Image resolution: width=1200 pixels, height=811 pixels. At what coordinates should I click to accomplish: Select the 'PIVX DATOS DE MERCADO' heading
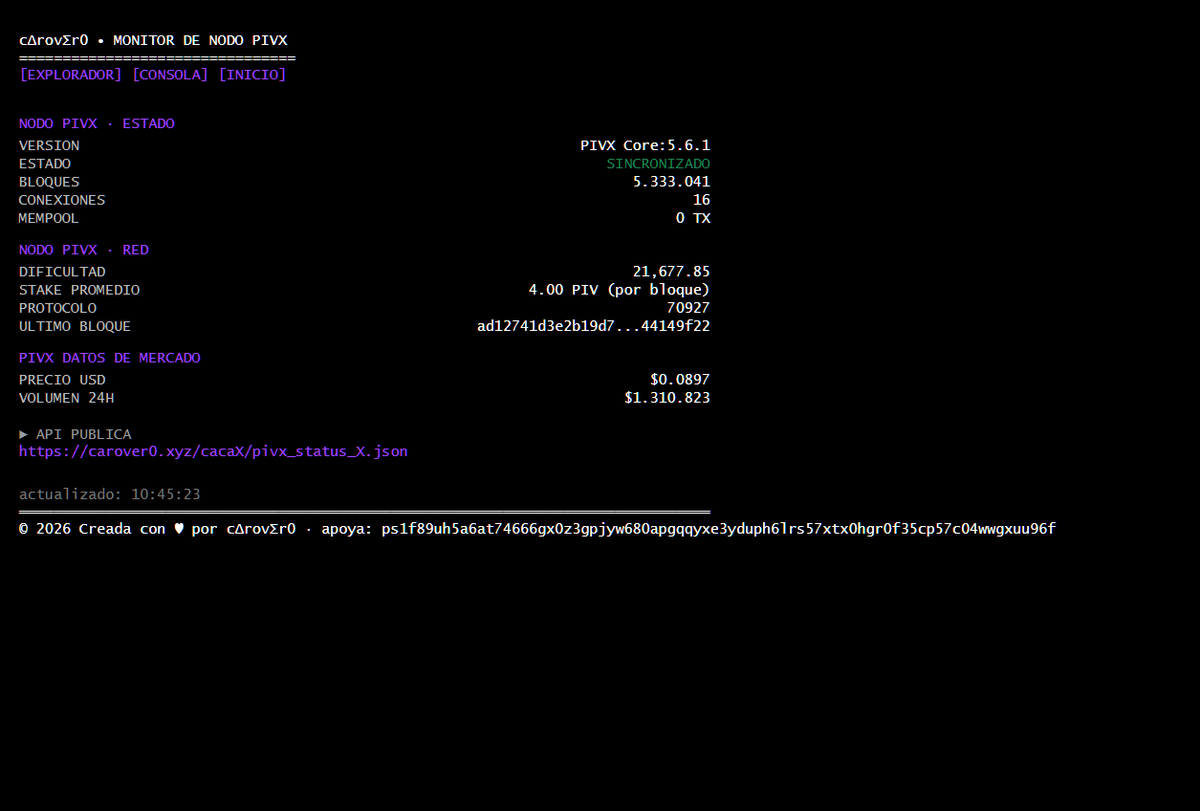point(110,358)
